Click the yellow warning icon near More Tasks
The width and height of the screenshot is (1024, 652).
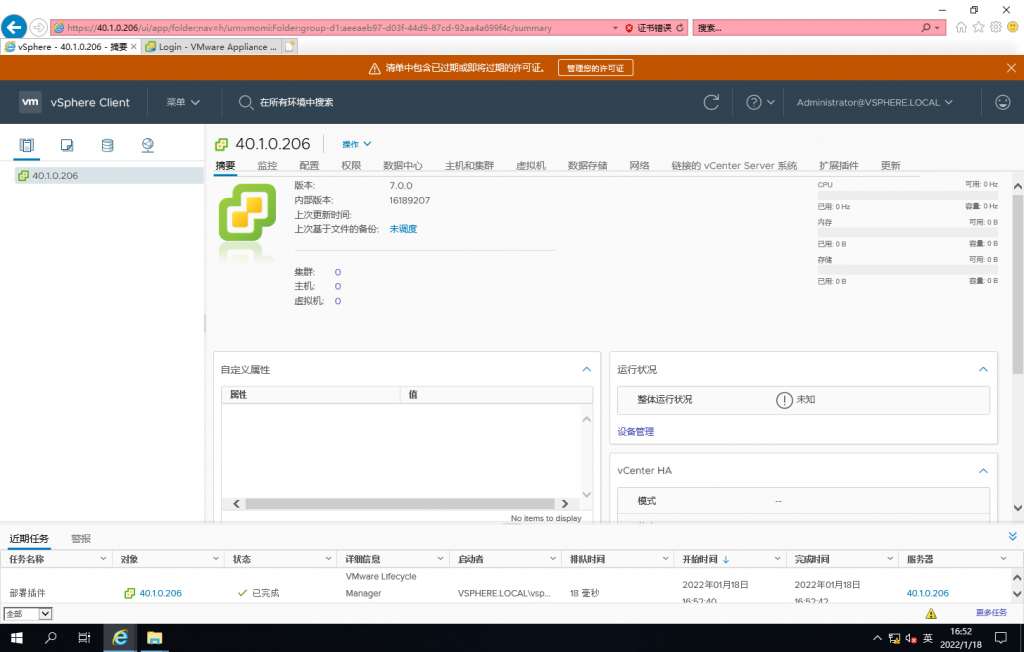point(931,613)
